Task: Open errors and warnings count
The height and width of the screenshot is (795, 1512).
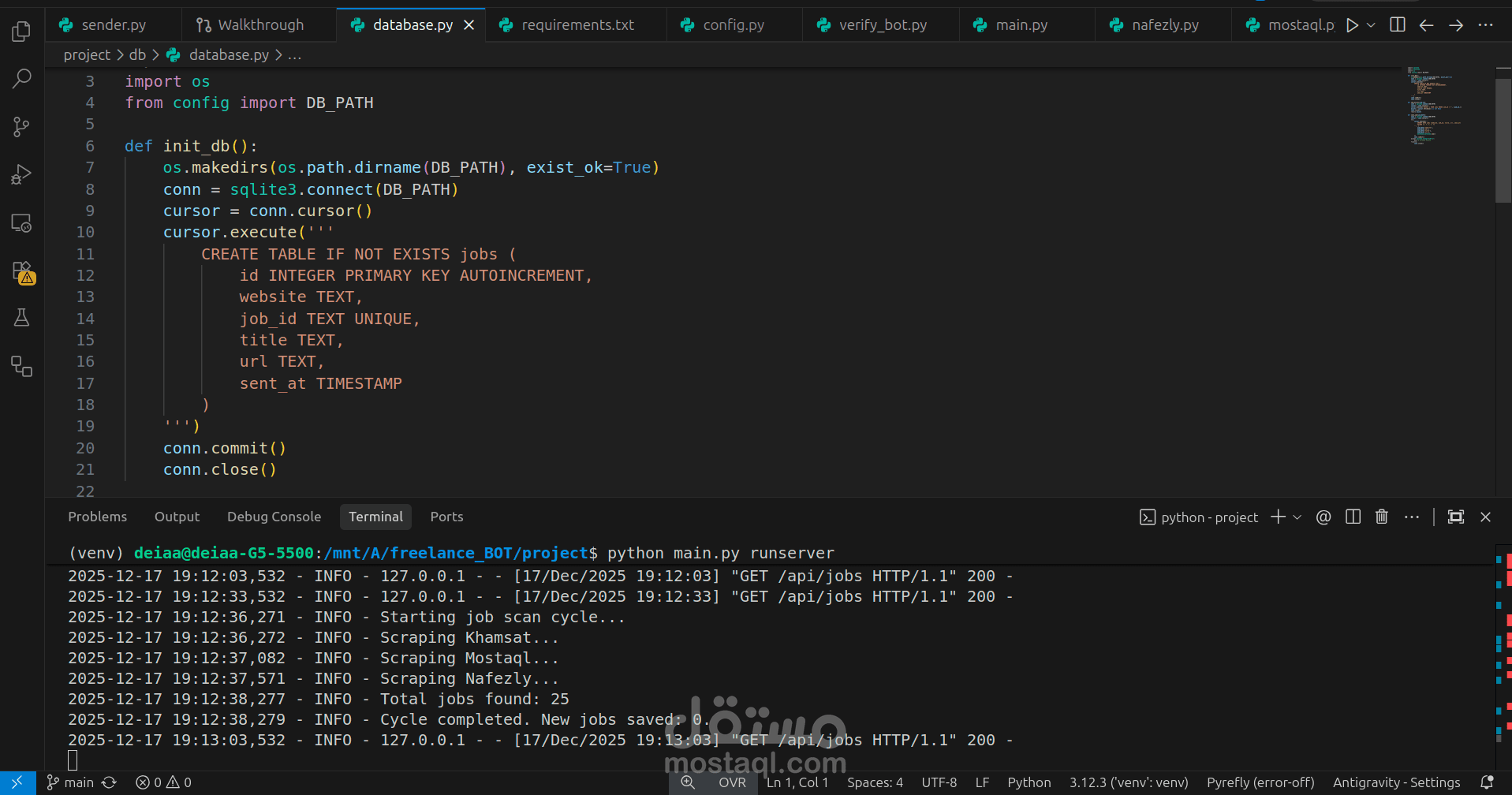Action: click(x=163, y=782)
